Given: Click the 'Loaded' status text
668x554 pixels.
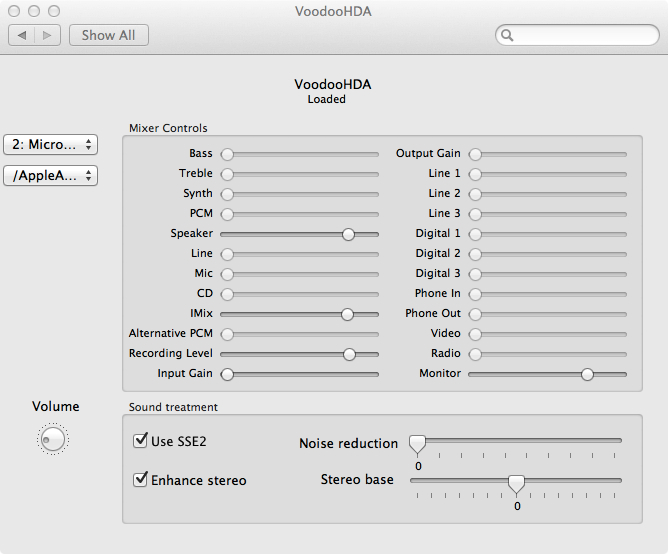Looking at the screenshot, I should click(x=327, y=99).
